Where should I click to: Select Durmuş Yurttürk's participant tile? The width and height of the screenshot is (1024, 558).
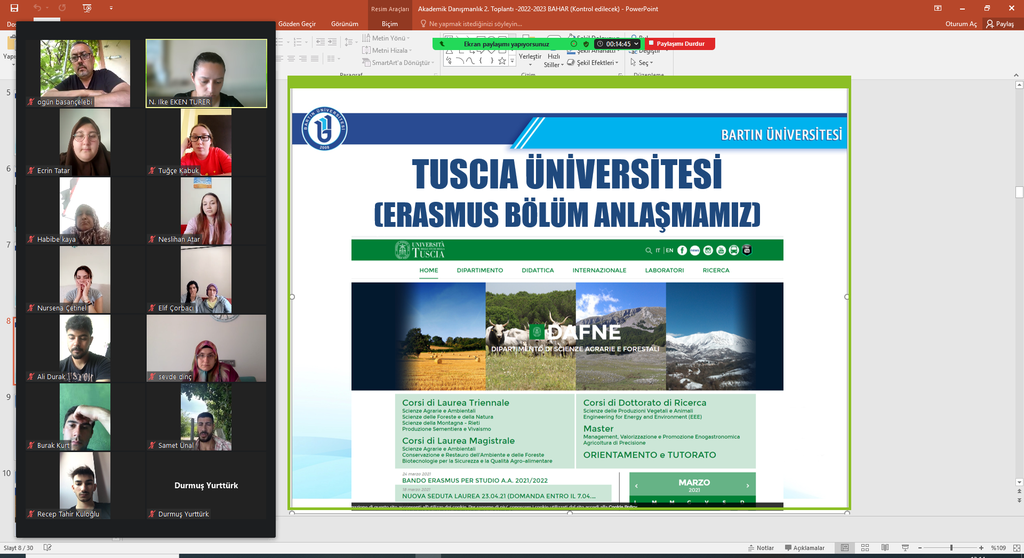point(206,485)
